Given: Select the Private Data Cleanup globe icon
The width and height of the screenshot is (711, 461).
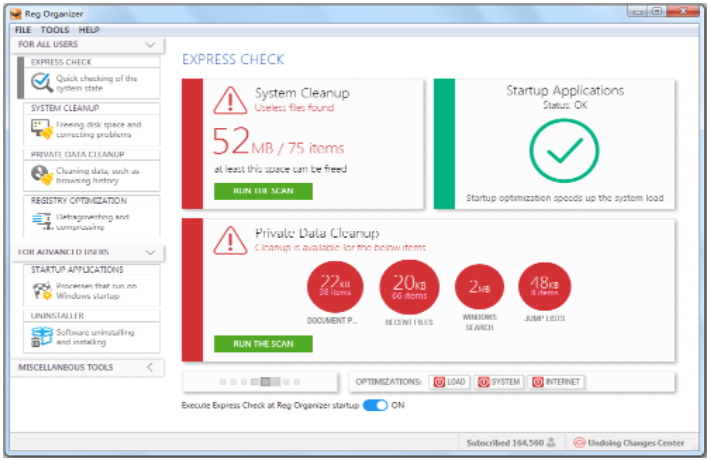Looking at the screenshot, I should (42, 175).
